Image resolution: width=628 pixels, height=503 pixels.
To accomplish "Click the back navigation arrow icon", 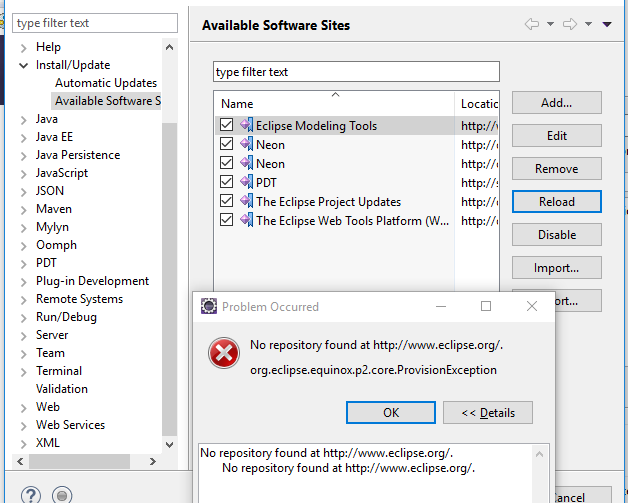I will [531, 24].
